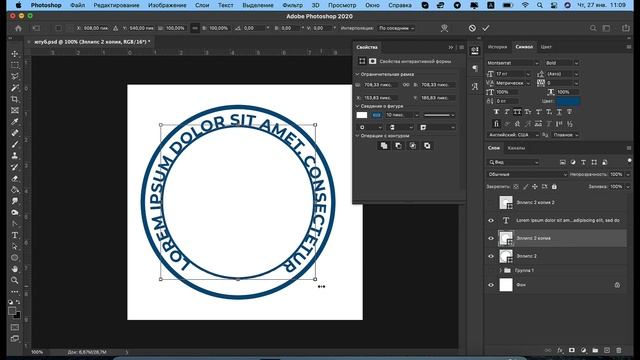640x360 pixels.
Task: Switch to the Каналы tab
Action: point(516,148)
